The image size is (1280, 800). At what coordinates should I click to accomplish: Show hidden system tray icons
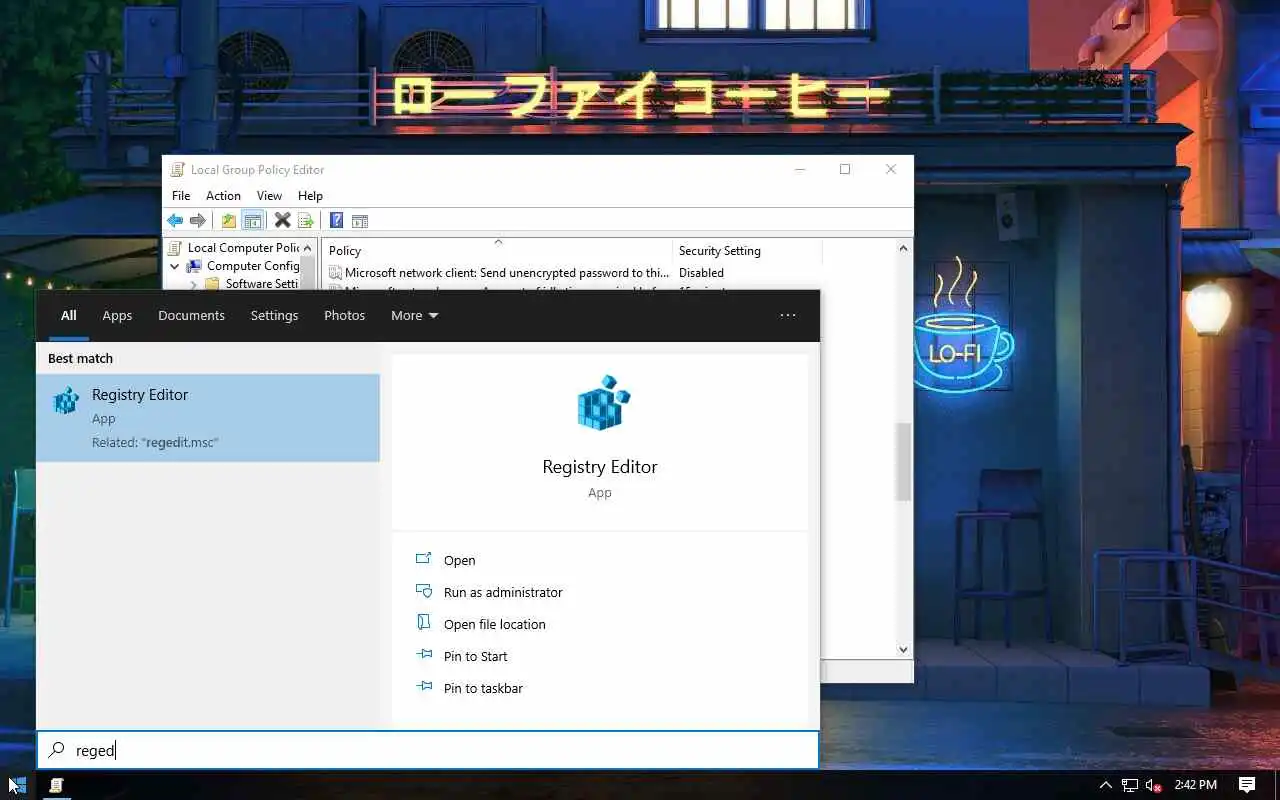pos(1105,785)
